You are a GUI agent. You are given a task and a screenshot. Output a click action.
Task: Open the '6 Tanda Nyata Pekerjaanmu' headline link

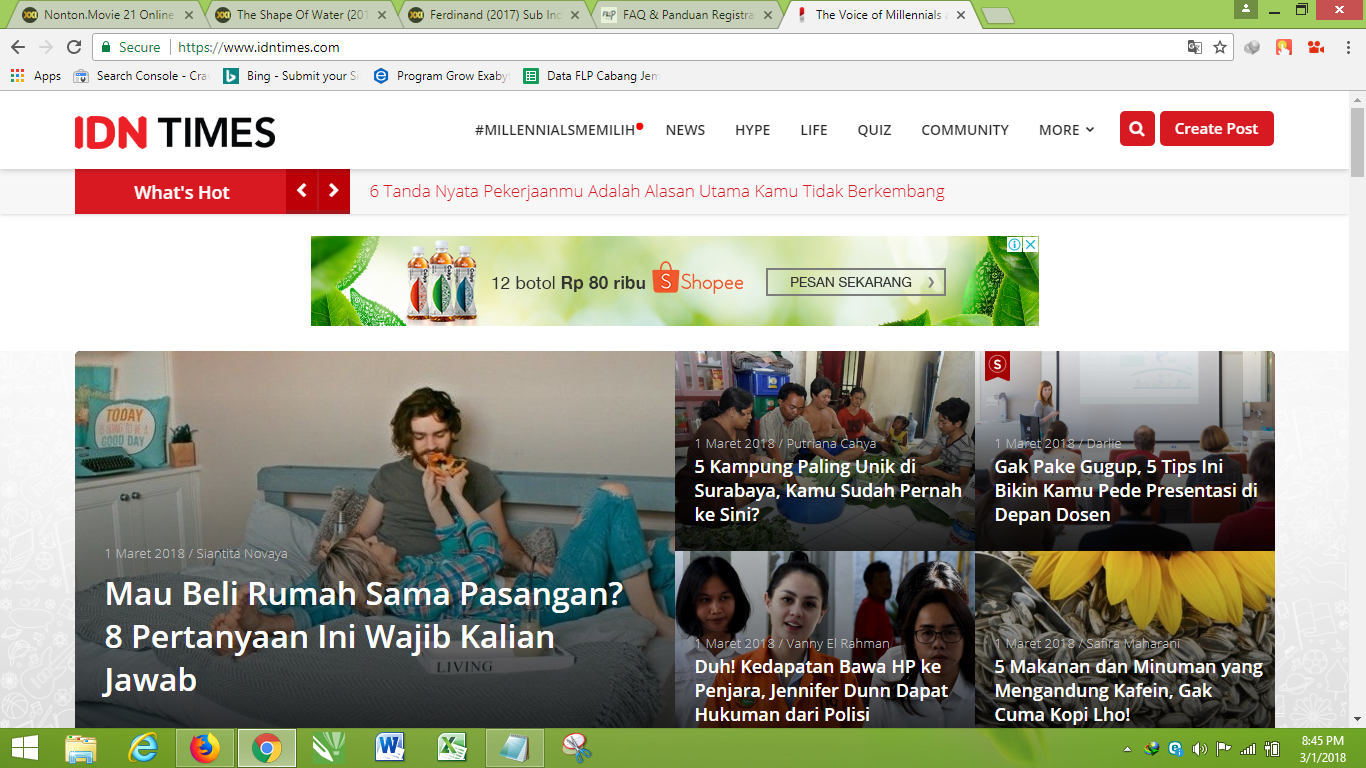(656, 191)
